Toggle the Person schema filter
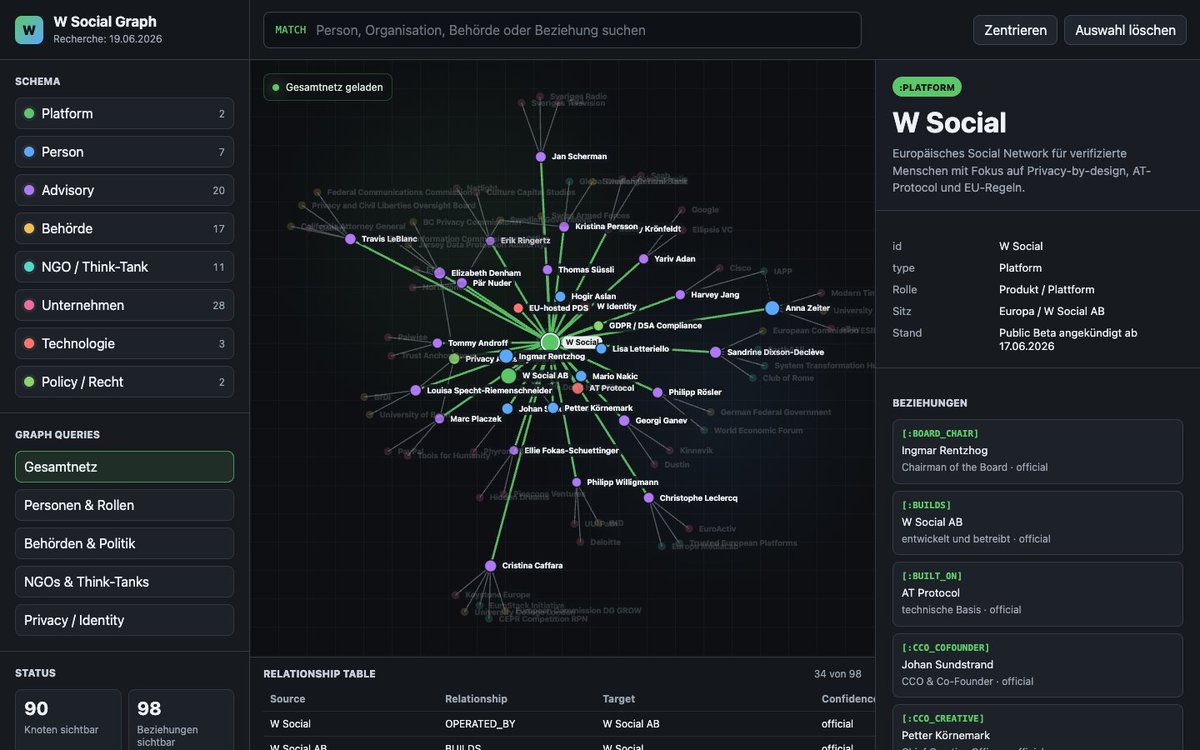The width and height of the screenshot is (1200, 750). (124, 152)
